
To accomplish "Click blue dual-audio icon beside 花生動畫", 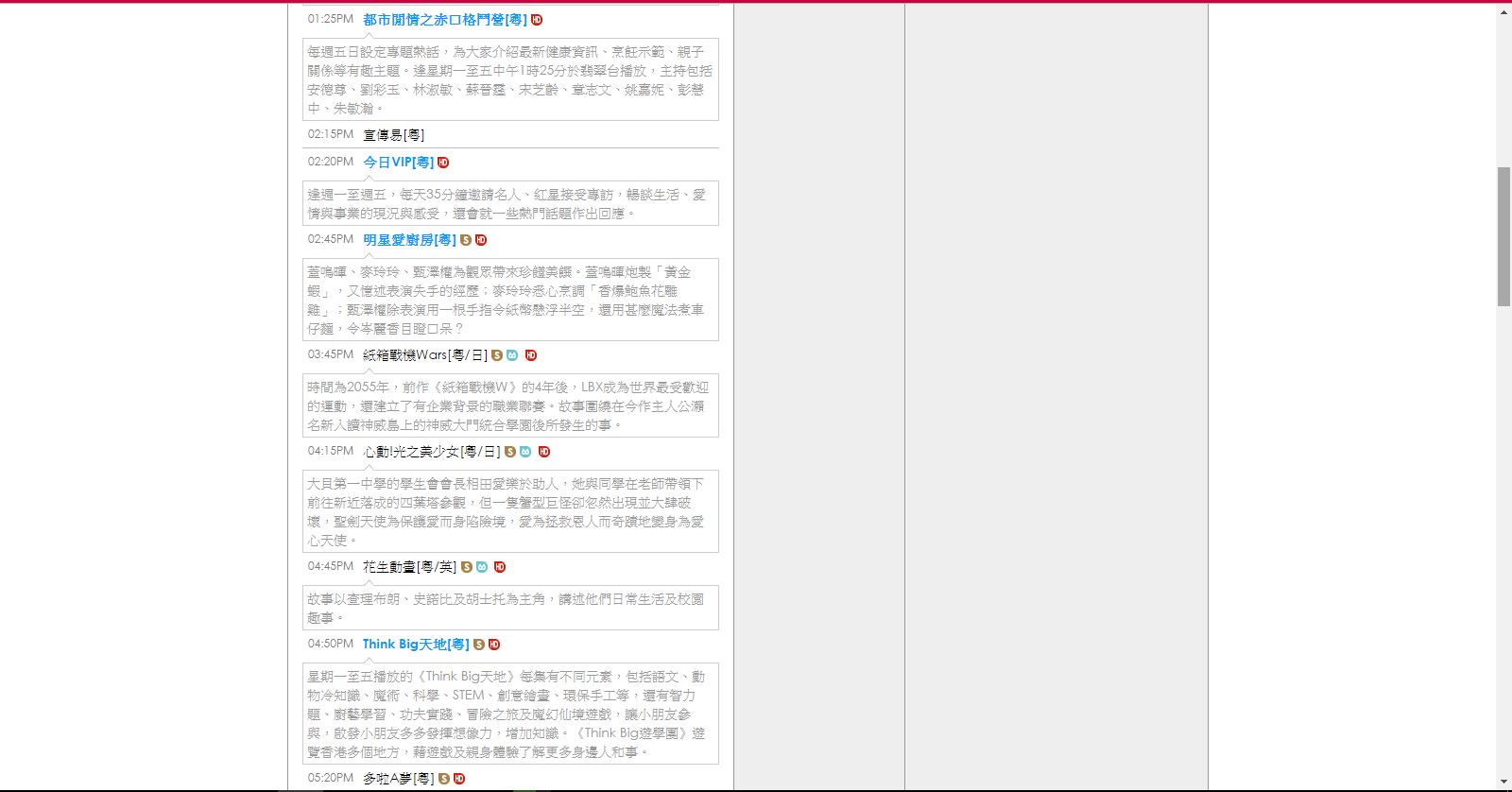I will point(482,567).
